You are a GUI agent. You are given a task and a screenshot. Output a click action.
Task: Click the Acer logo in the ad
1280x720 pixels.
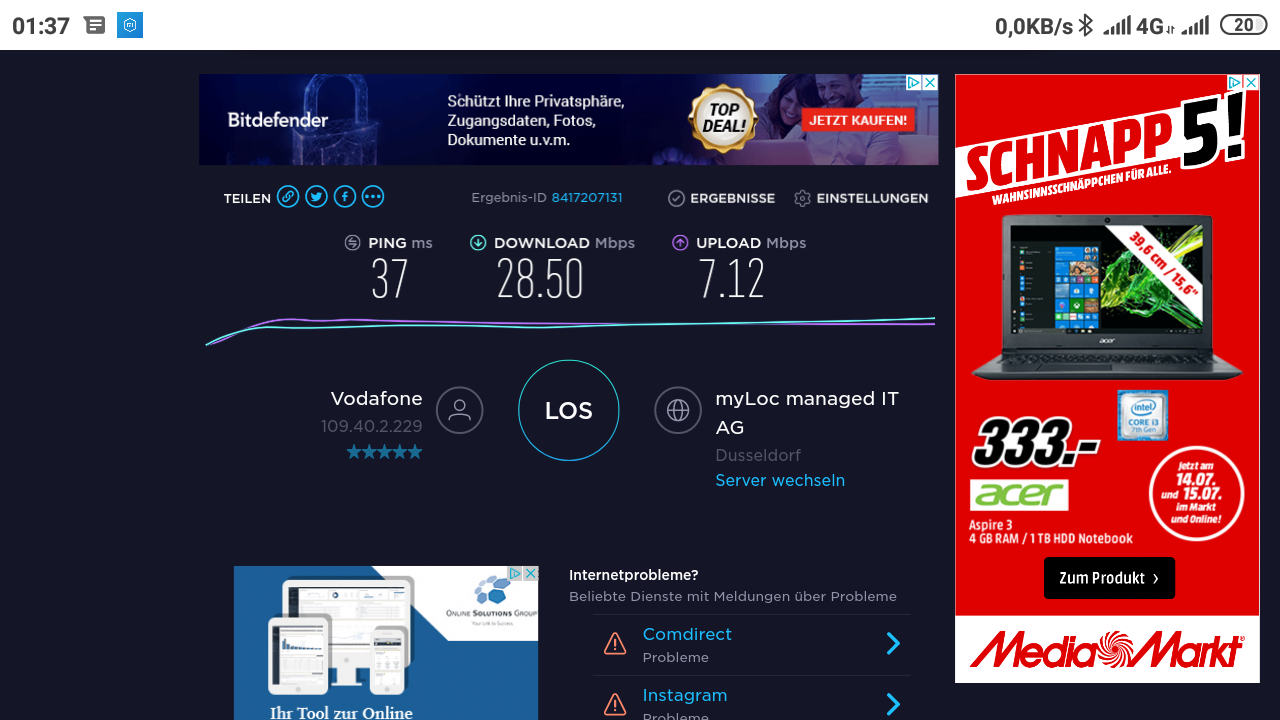click(1019, 495)
